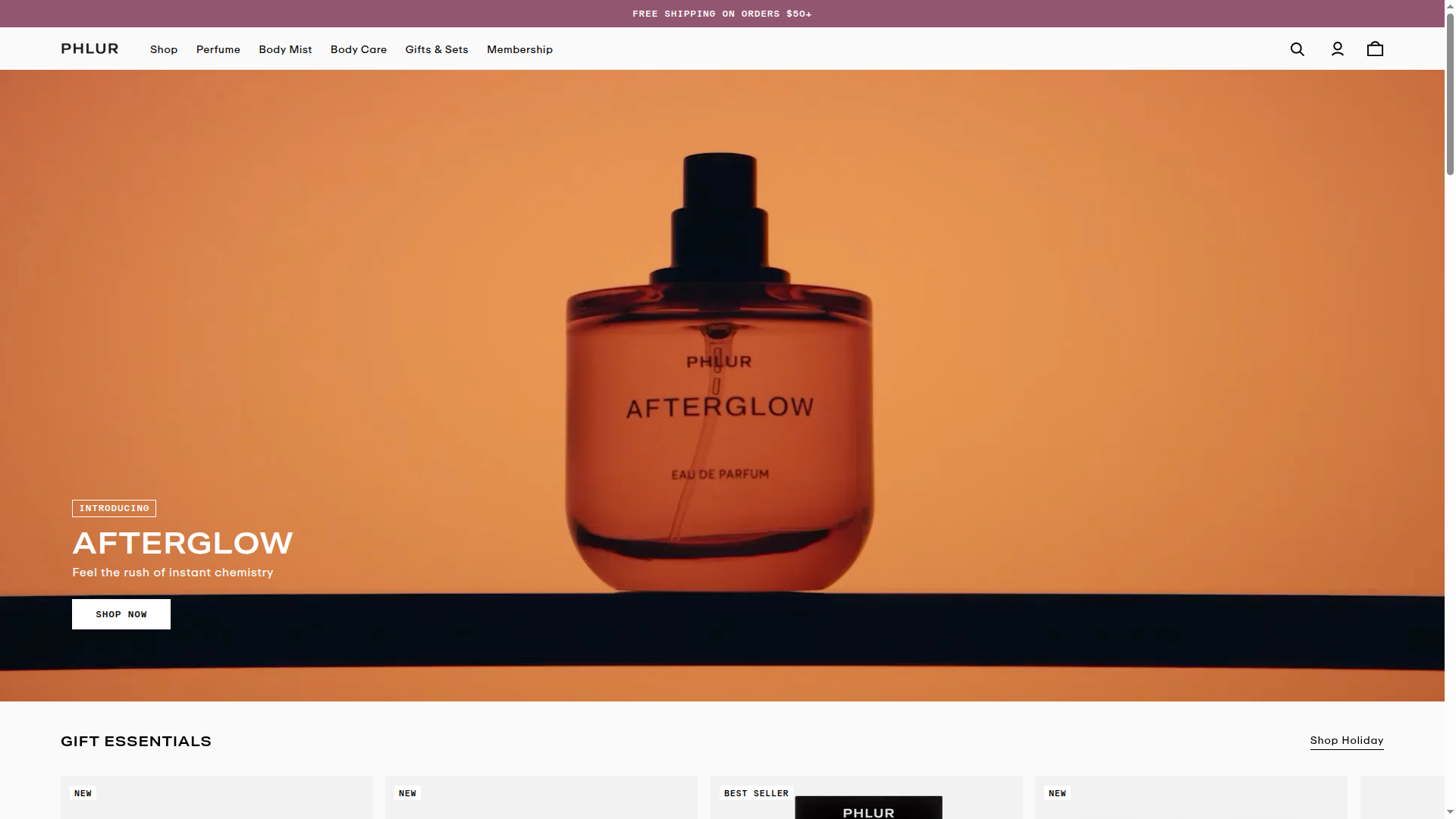
Task: Open the shopping bag cart icon
Action: click(1375, 49)
